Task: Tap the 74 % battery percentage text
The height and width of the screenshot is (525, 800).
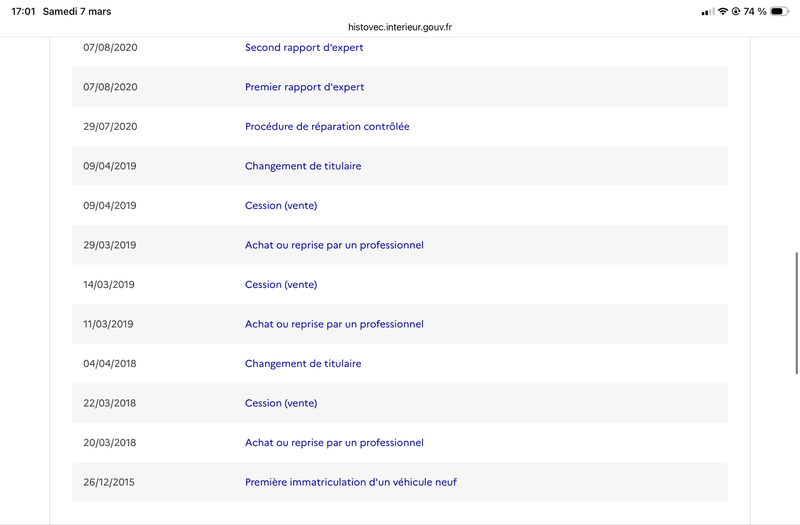Action: pyautogui.click(x=755, y=11)
